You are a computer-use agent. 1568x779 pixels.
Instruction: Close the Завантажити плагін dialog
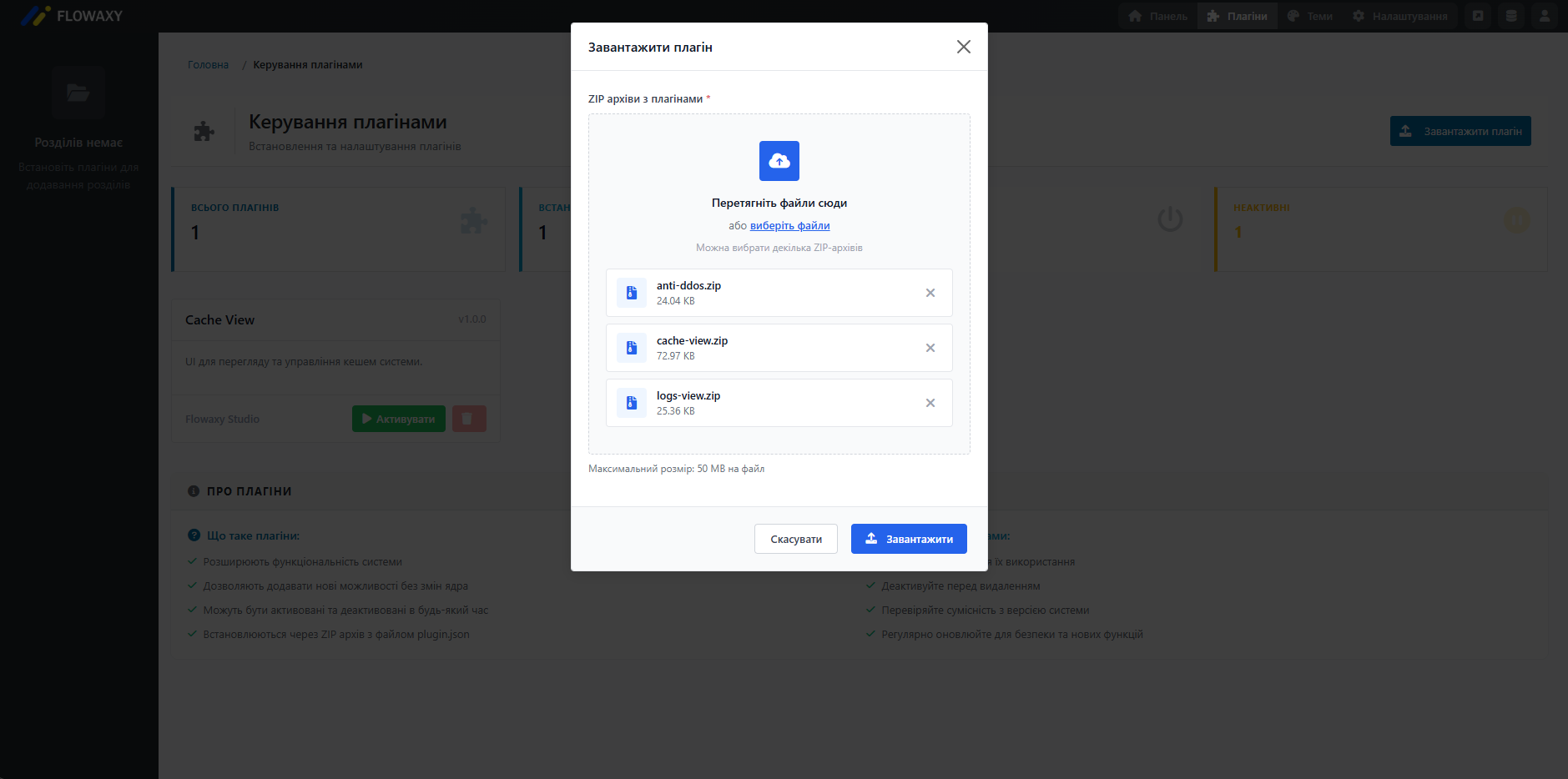[x=963, y=47]
